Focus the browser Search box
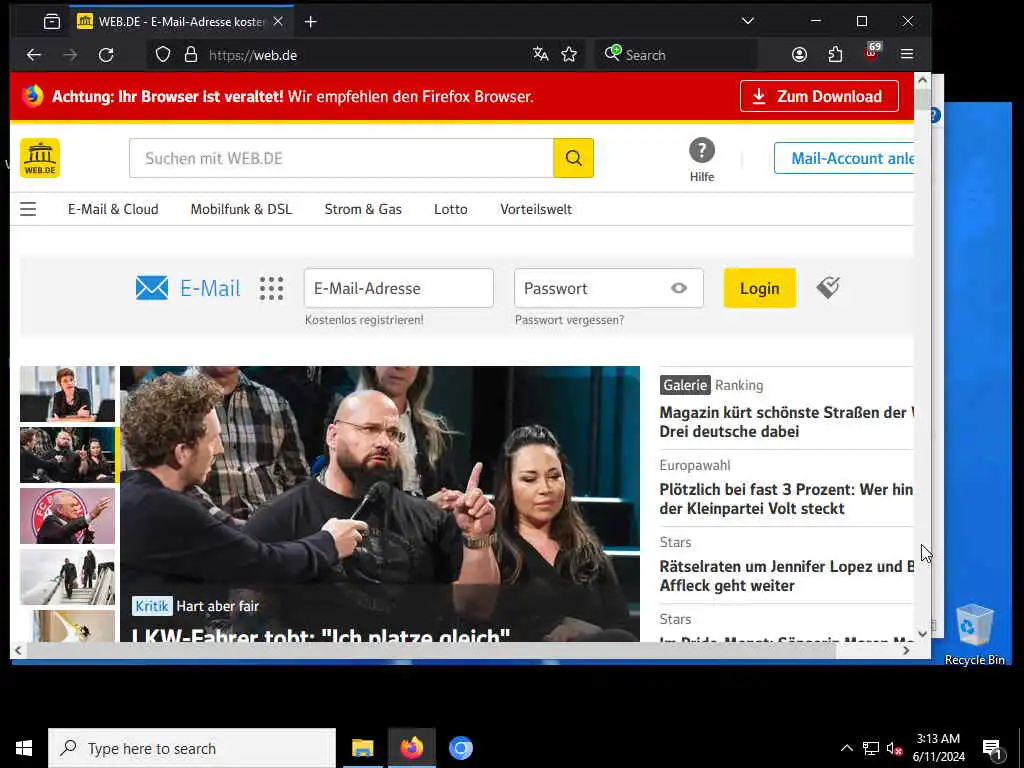1024x768 pixels. point(676,55)
